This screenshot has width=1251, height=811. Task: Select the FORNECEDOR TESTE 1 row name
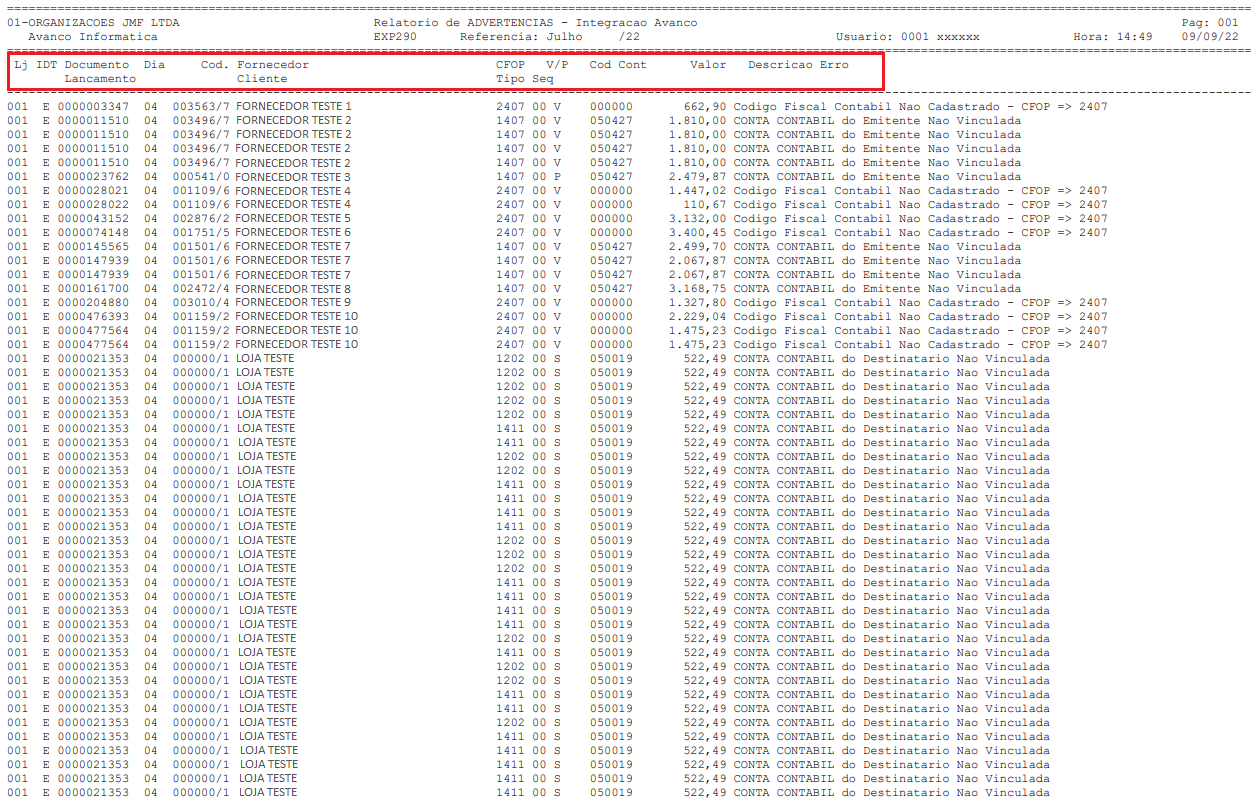point(294,106)
